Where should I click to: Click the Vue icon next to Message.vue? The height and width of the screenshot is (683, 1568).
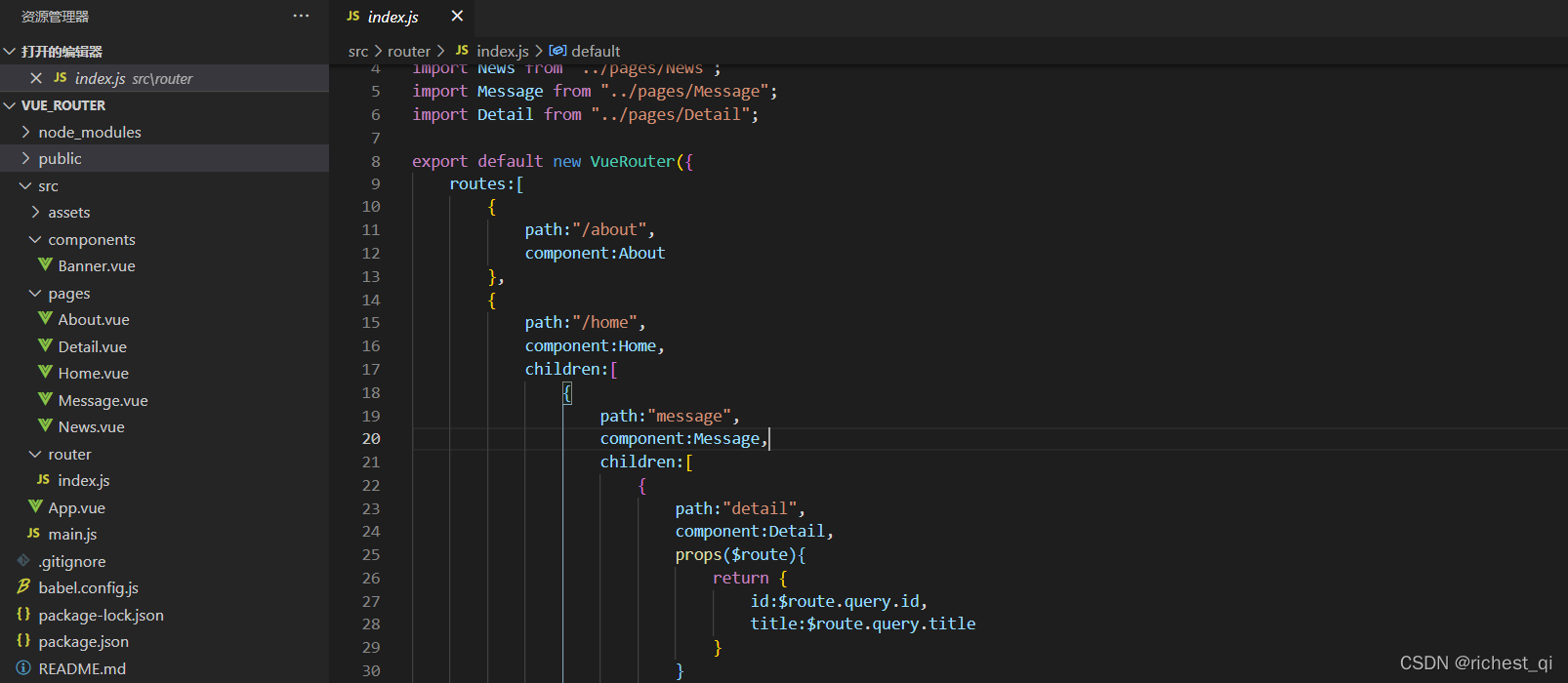(x=45, y=399)
